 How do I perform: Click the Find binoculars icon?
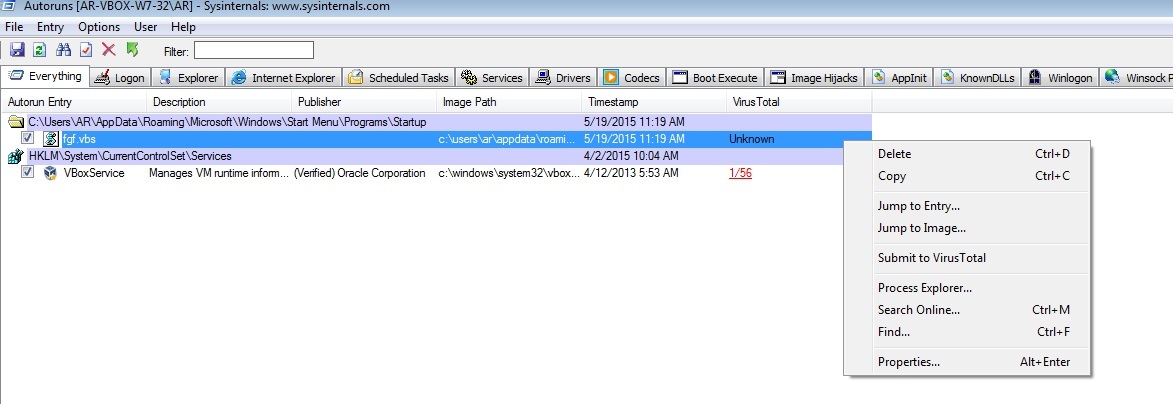coord(63,50)
